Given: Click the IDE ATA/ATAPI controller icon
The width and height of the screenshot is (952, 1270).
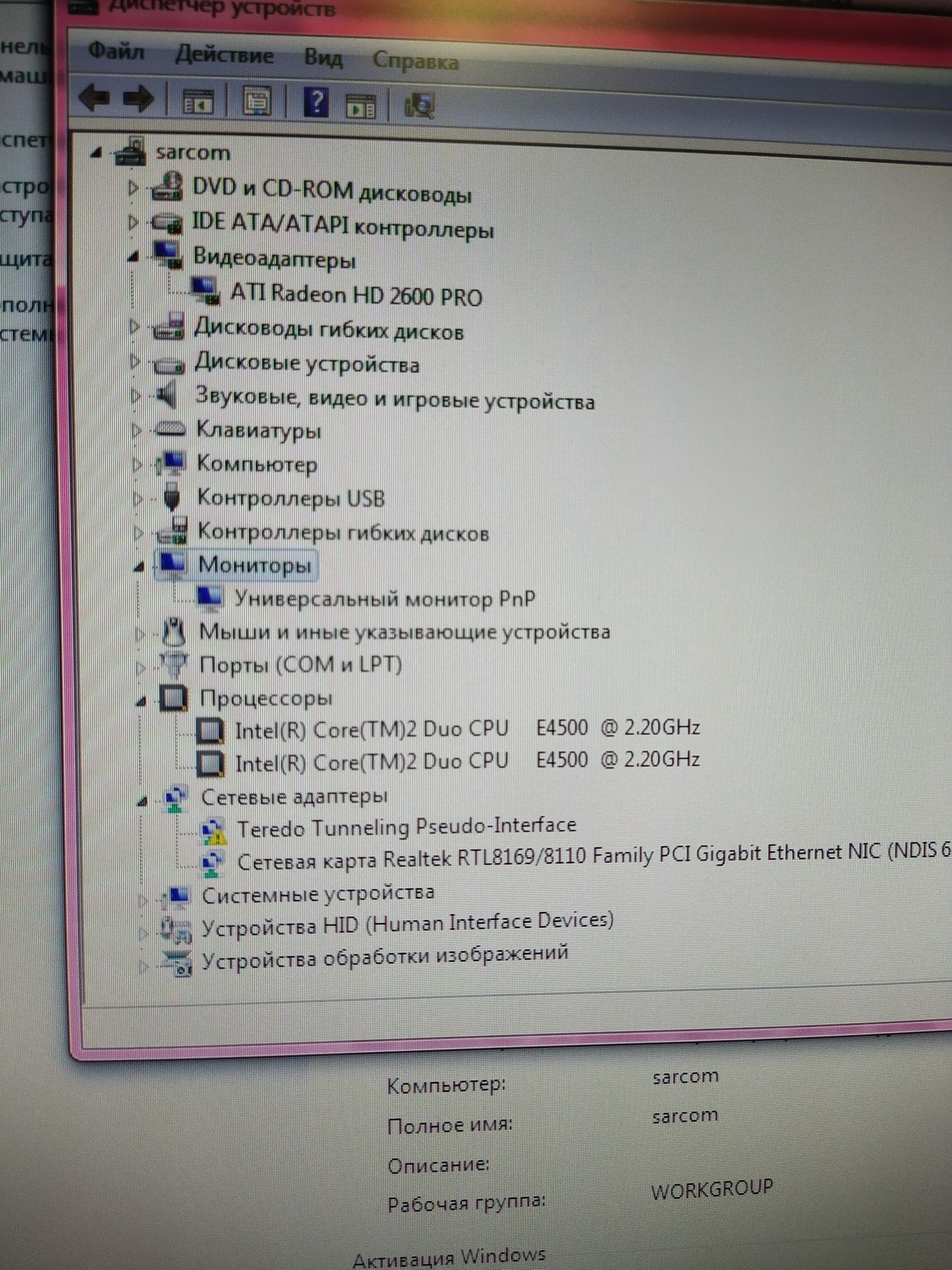Looking at the screenshot, I should pyautogui.click(x=167, y=222).
